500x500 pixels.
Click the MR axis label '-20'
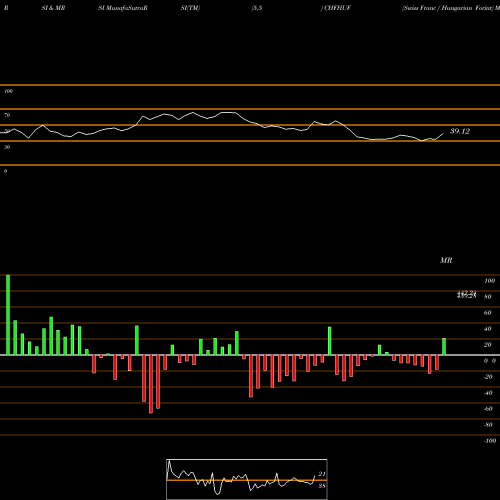coord(488,377)
